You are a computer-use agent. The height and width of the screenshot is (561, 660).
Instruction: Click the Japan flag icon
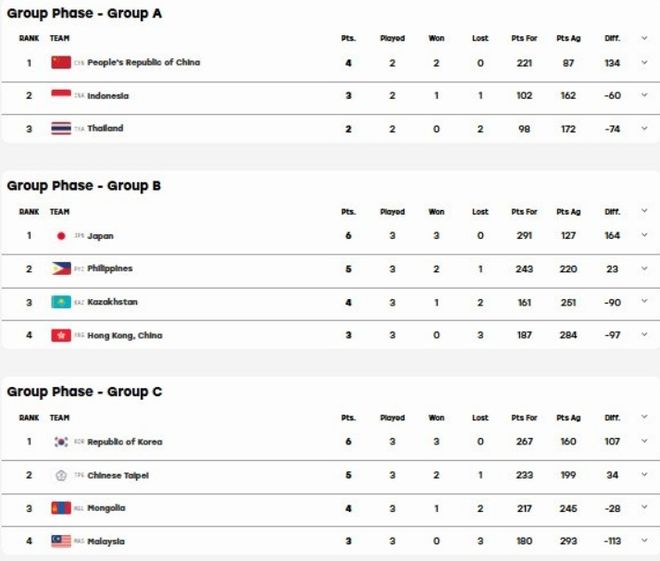point(61,236)
